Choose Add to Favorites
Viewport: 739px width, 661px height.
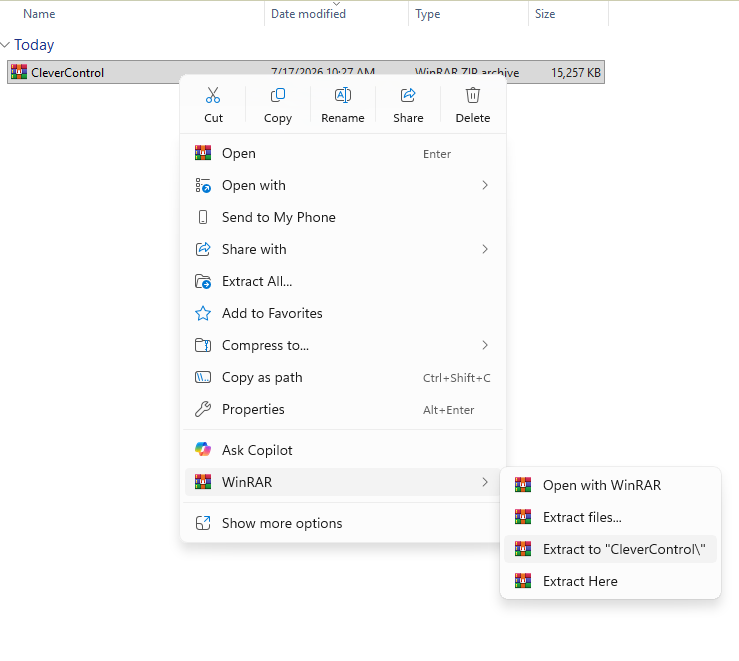(343, 313)
